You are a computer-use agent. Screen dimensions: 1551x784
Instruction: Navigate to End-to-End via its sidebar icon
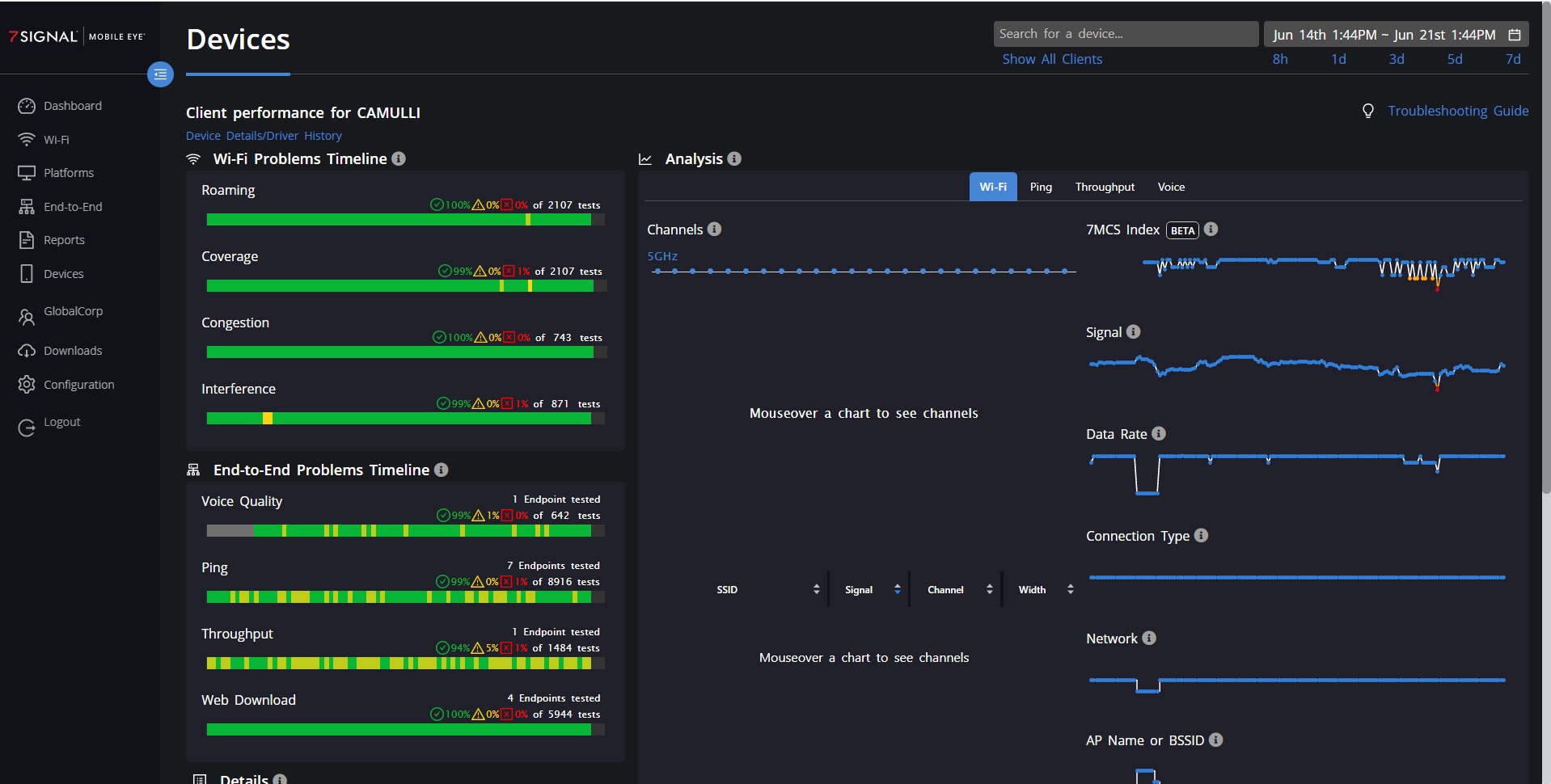pos(27,206)
